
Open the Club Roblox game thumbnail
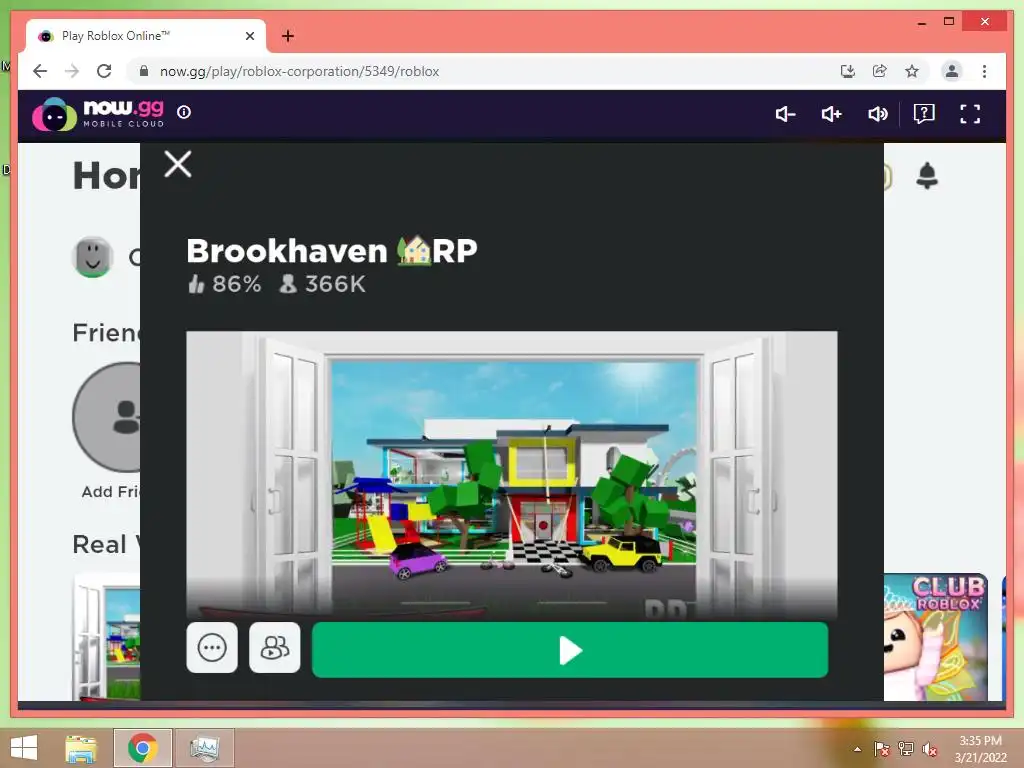[x=935, y=637]
